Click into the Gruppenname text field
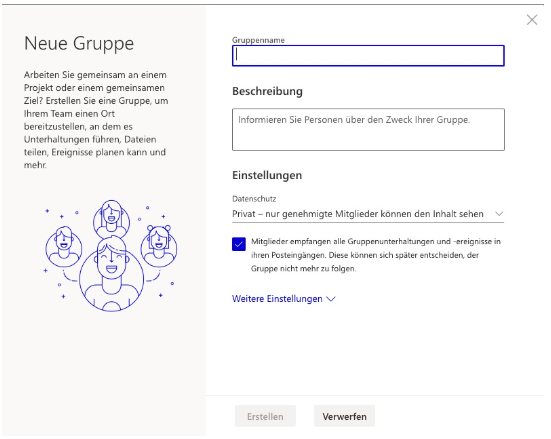Viewport: 551px width, 439px height. 368,56
